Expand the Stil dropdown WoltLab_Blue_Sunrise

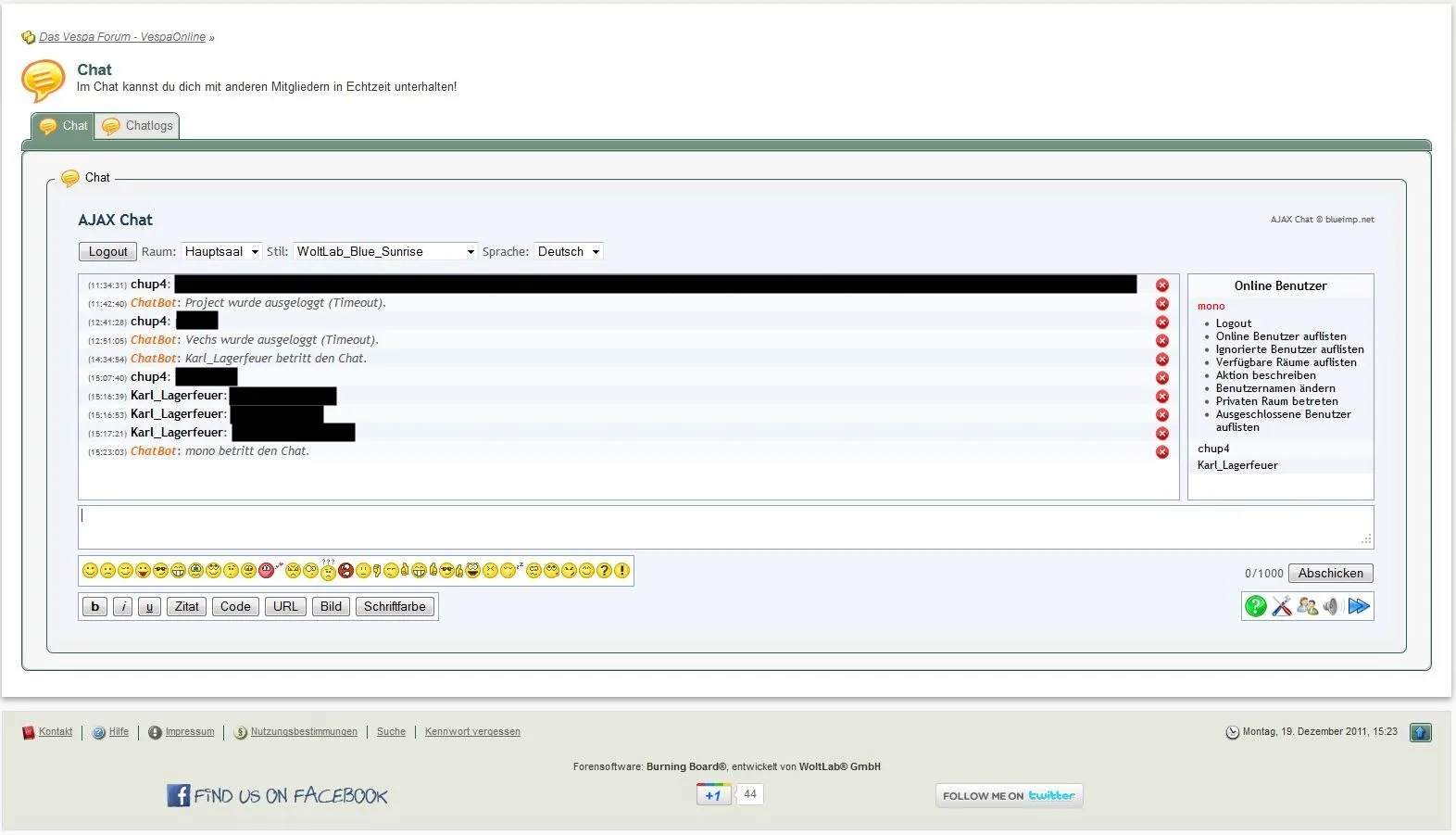385,252
